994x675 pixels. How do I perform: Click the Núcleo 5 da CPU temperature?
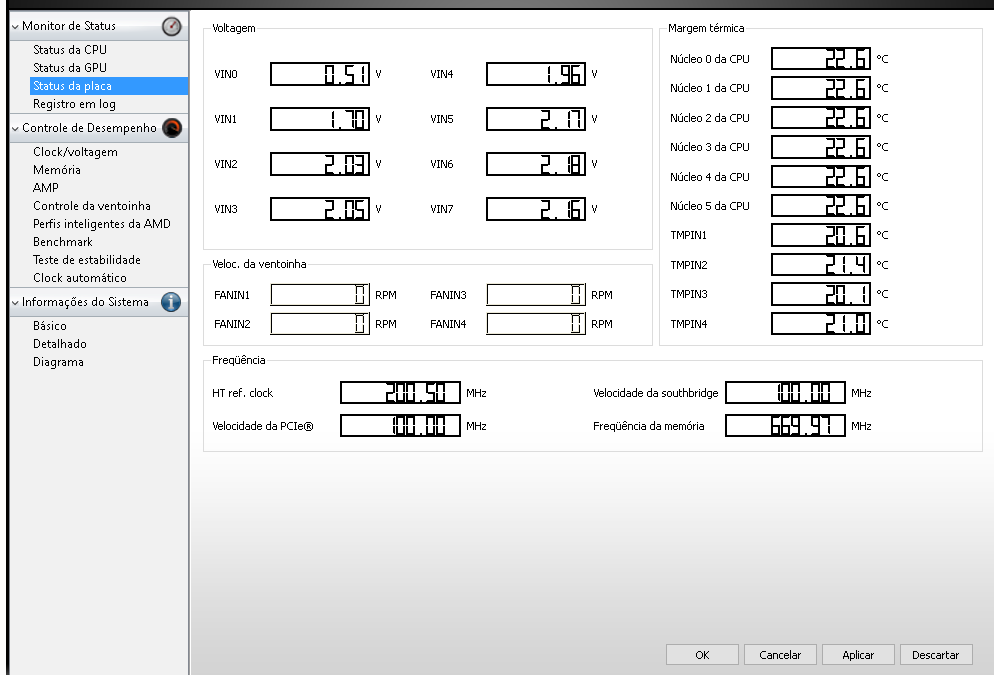click(x=822, y=206)
